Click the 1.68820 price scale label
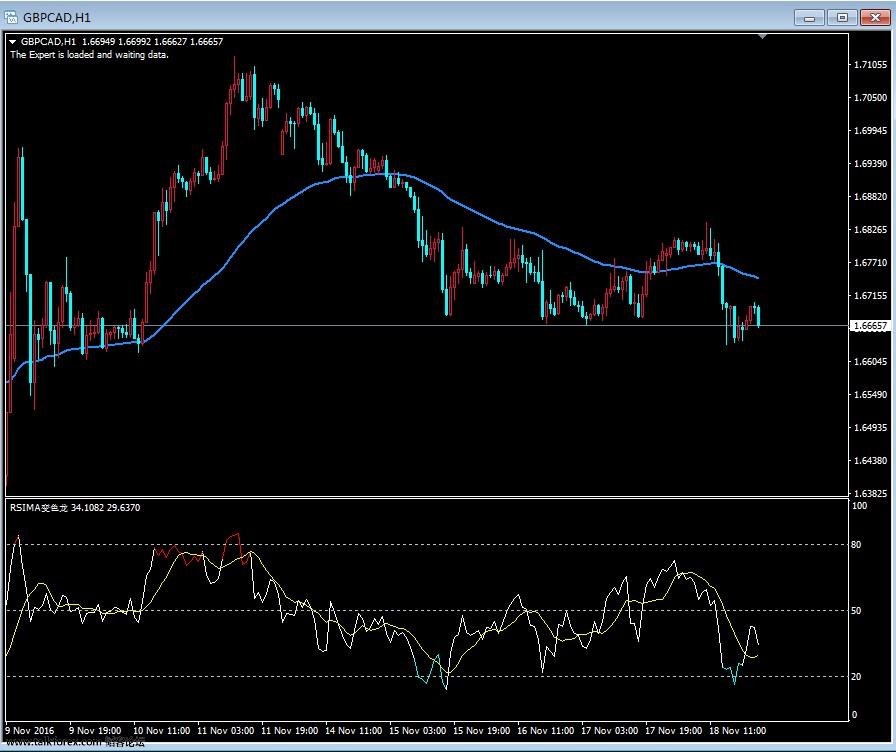 pyautogui.click(x=870, y=197)
